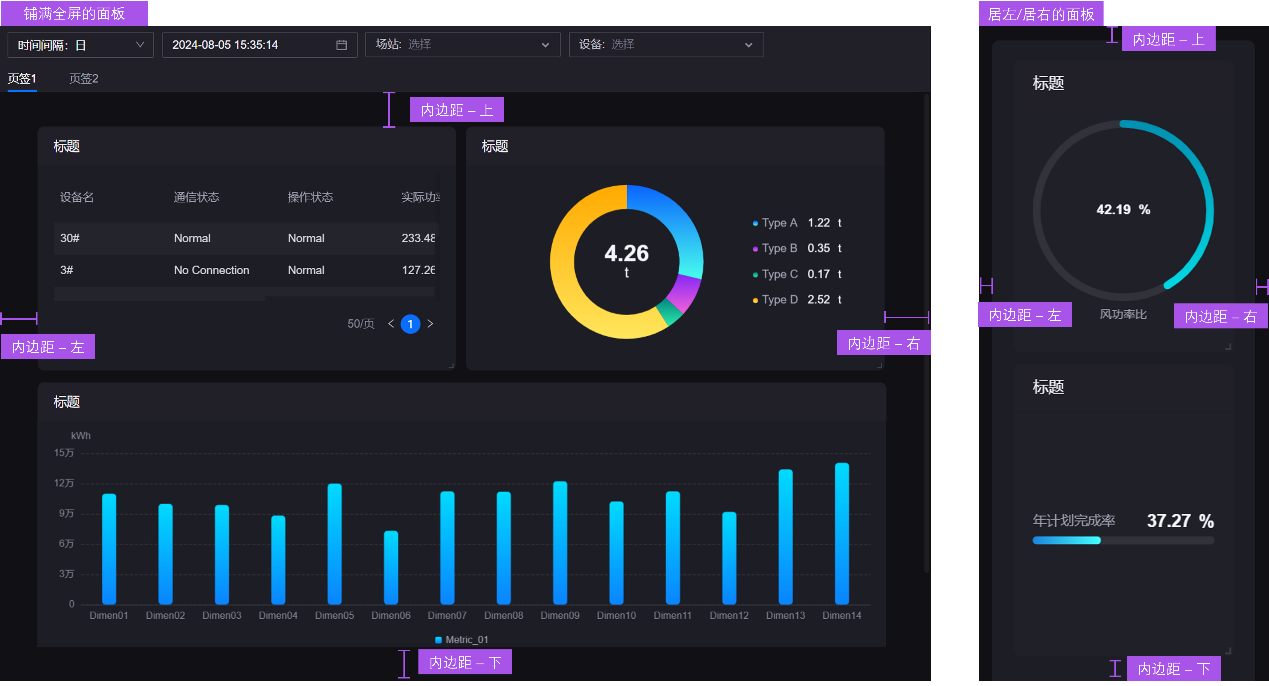Image resolution: width=1269 pixels, height=686 pixels.
Task: Click the donut chart card's resize handle
Action: [x=880, y=366]
